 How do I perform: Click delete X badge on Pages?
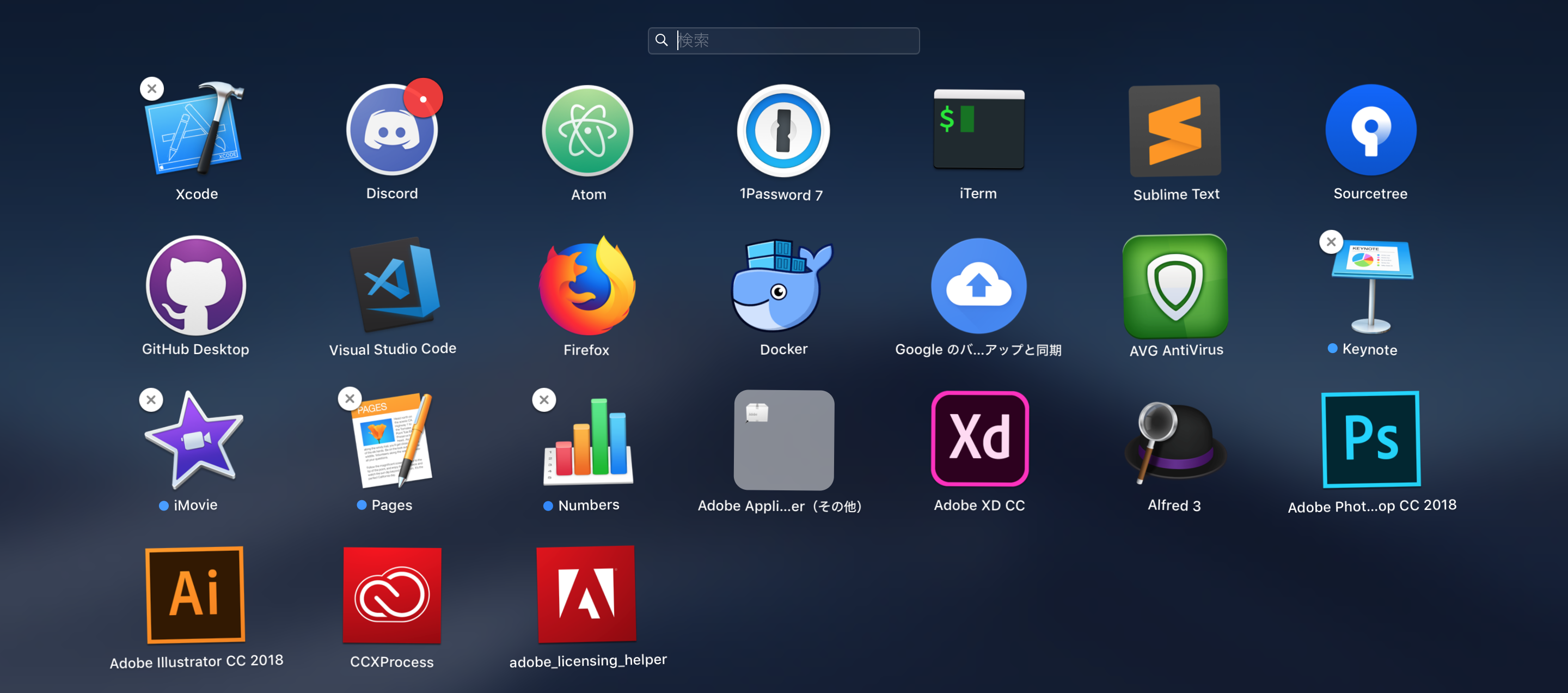coord(350,399)
